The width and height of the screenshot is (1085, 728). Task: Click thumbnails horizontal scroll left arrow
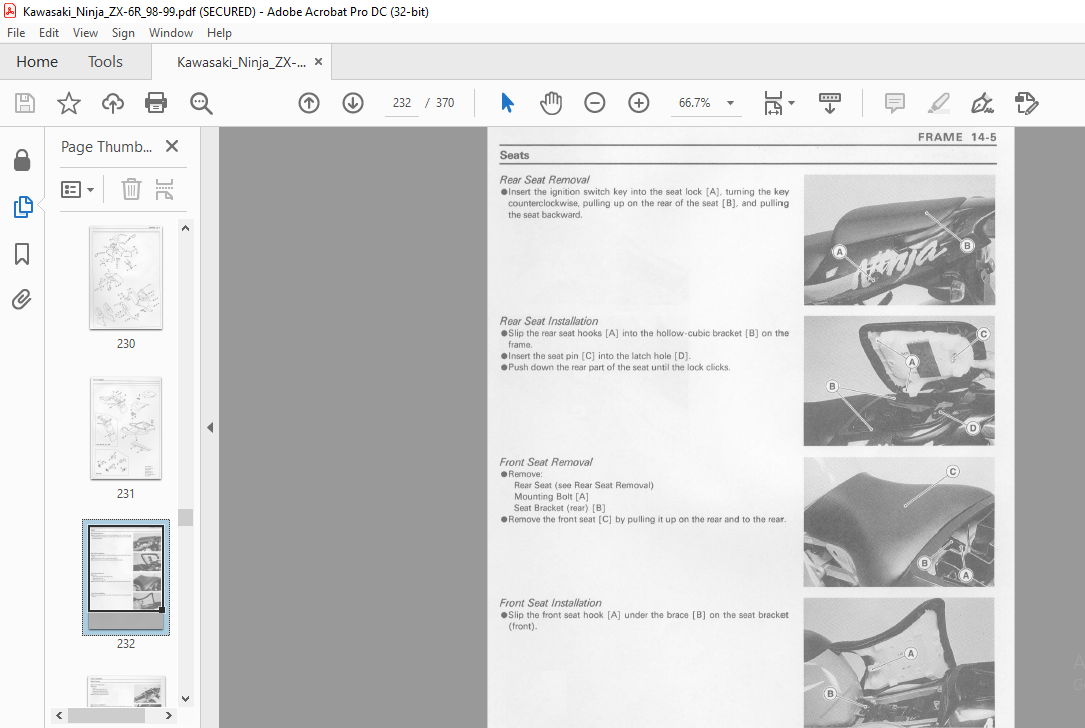(x=59, y=716)
